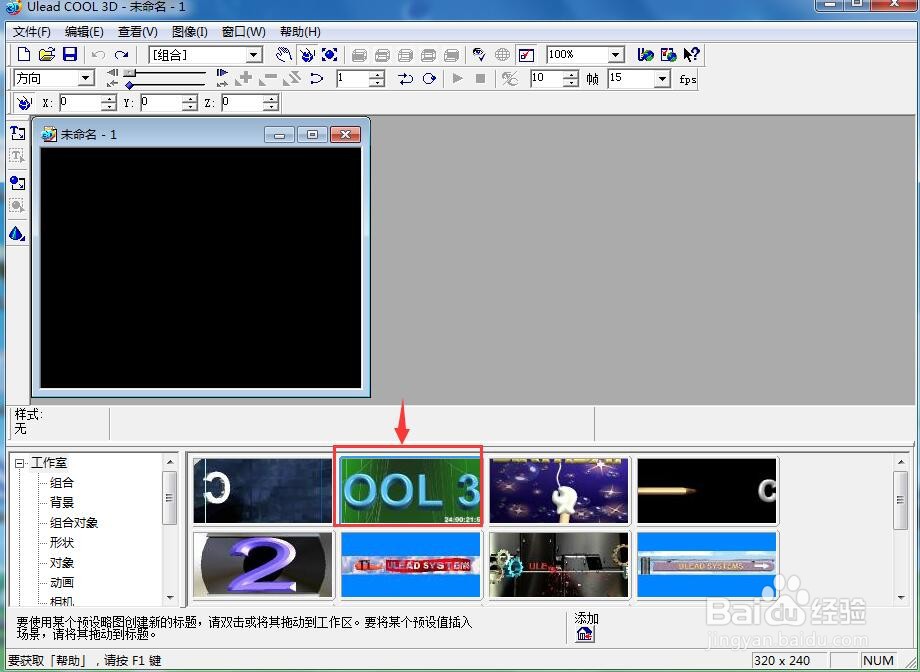The image size is (920, 672).
Task: Collapse the 工作室 tree node
Action: pos(19,463)
